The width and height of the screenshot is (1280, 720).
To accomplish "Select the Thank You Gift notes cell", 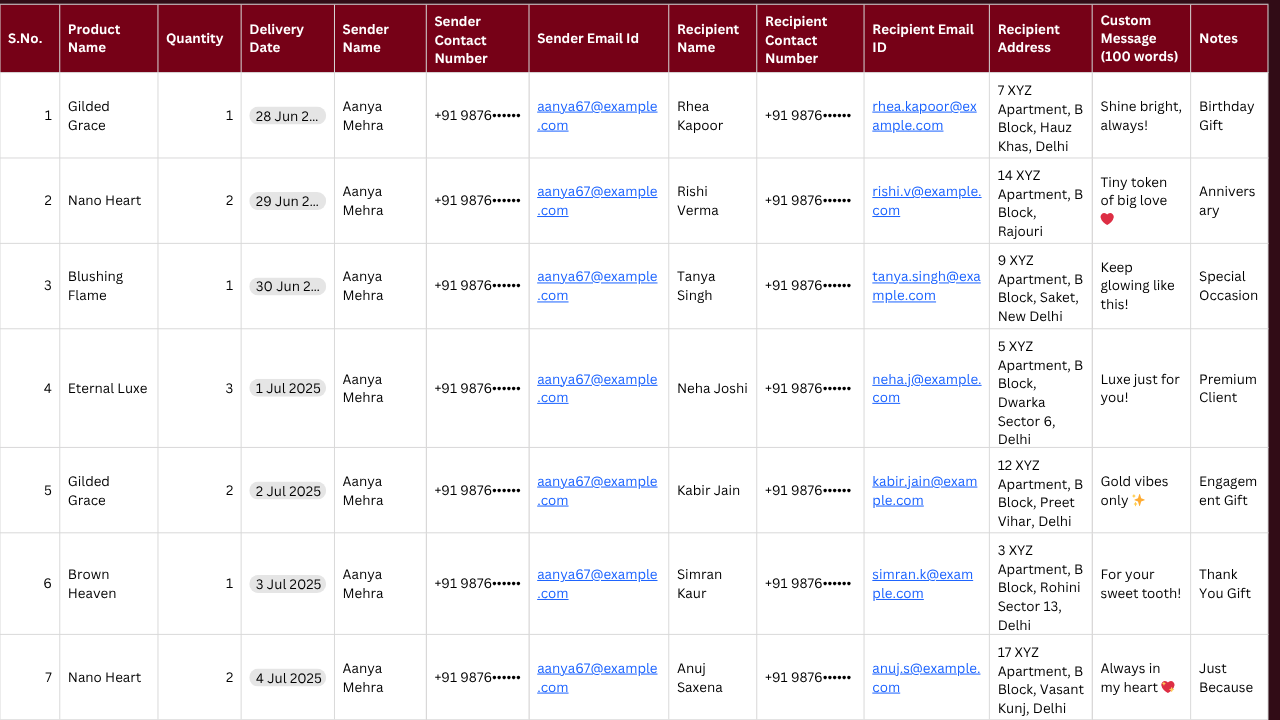I will (x=1229, y=583).
